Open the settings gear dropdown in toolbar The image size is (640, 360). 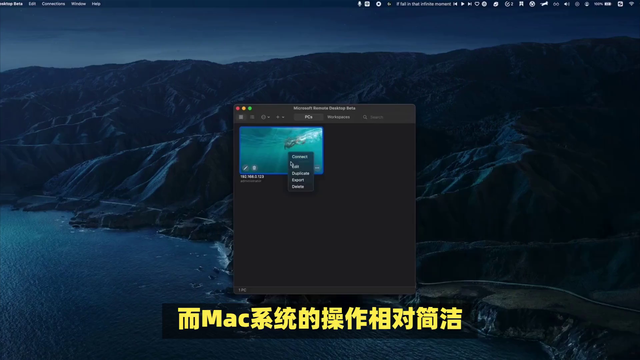pos(265,117)
